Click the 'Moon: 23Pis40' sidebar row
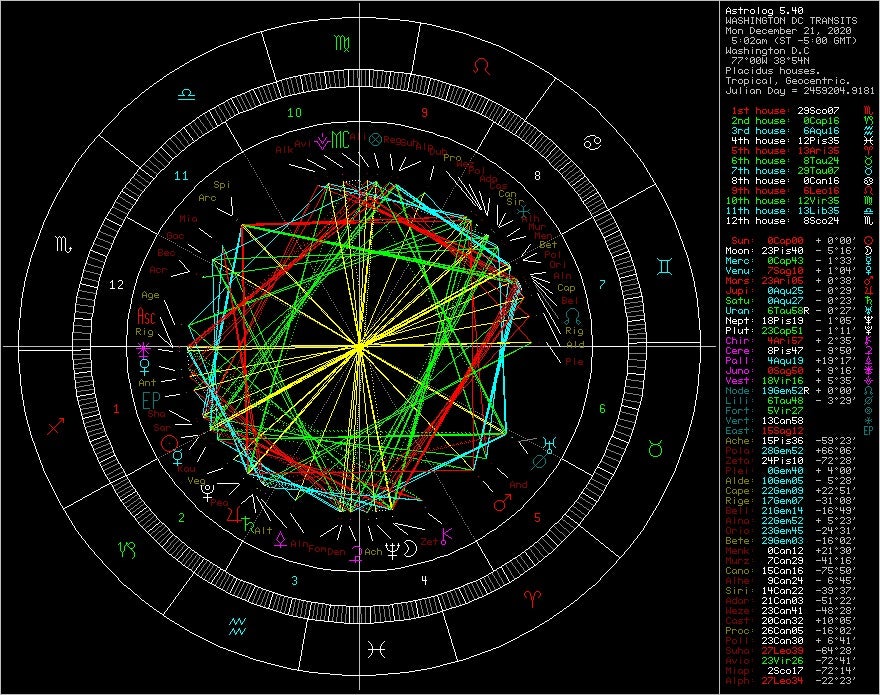Viewport: 880px width, 695px height. coord(800,251)
